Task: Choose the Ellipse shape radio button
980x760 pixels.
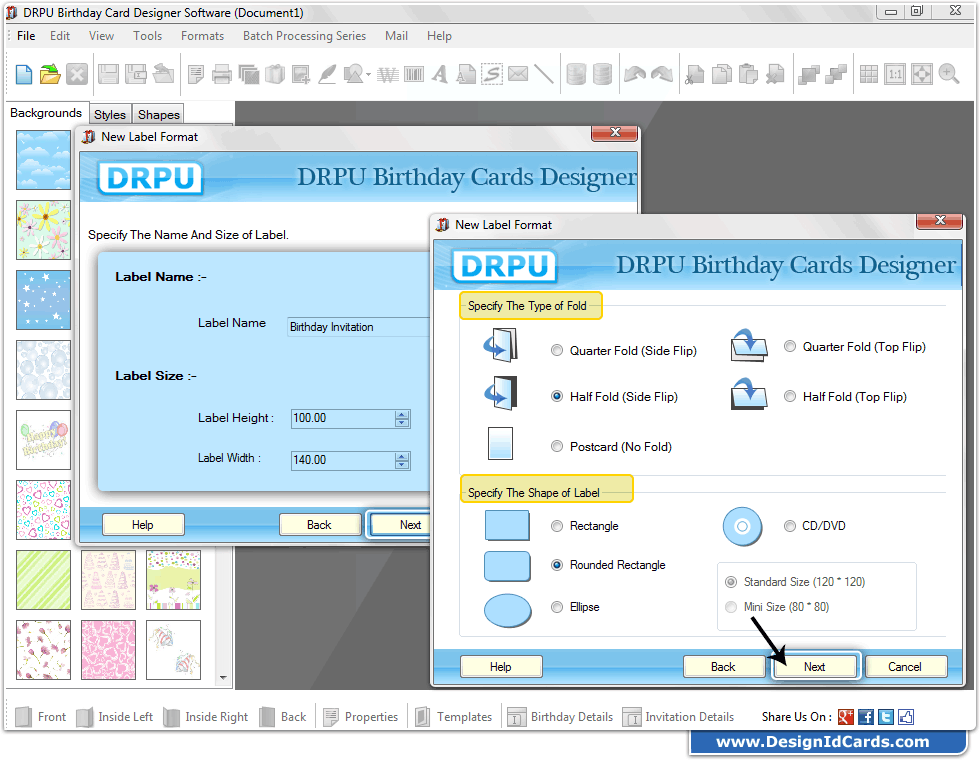Action: tap(557, 607)
